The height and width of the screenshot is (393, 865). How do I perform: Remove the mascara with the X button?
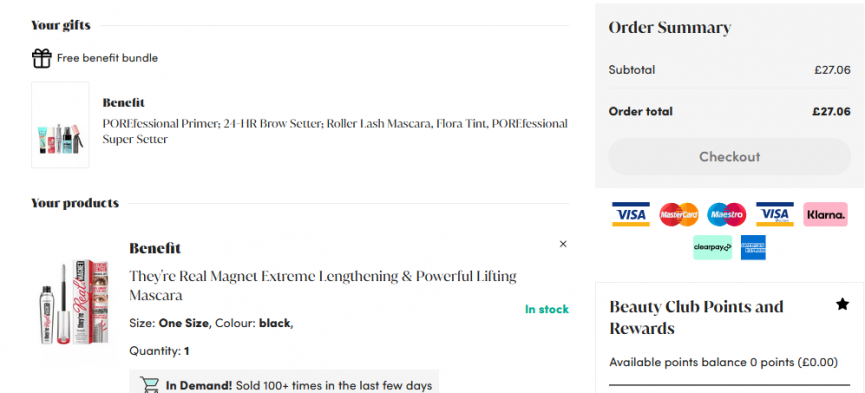coord(563,244)
